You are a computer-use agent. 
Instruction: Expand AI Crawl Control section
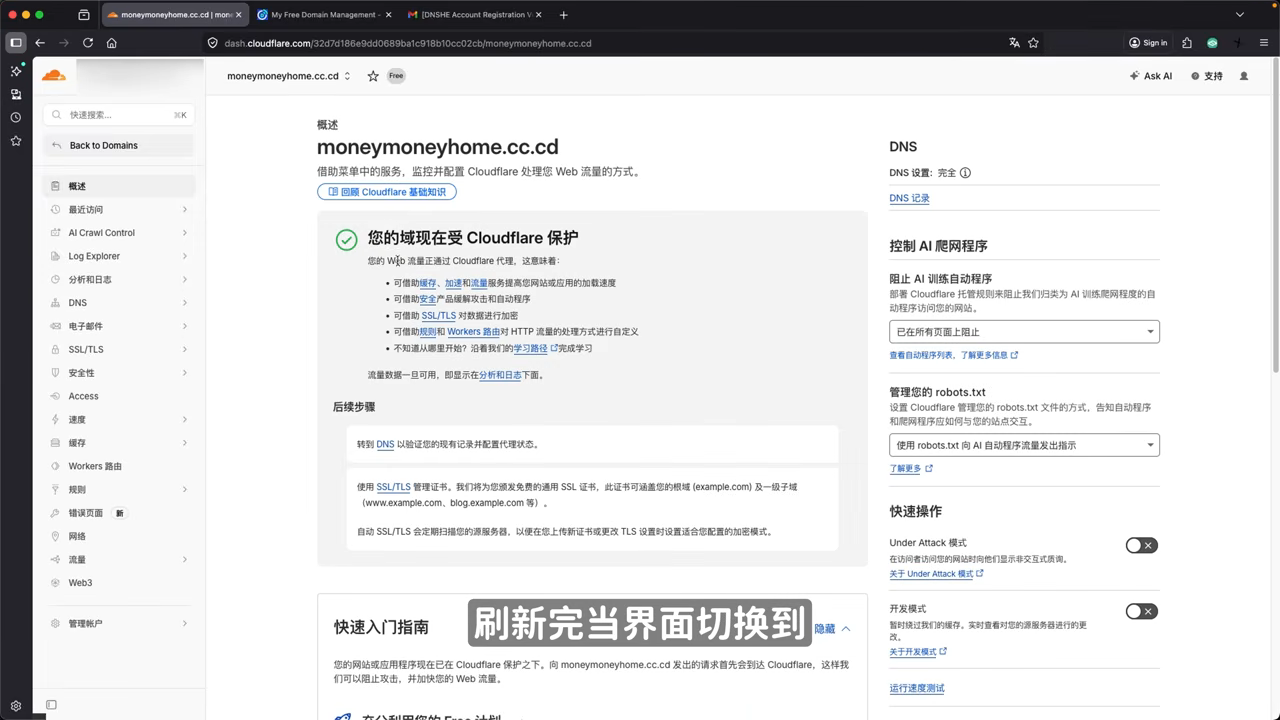click(119, 233)
